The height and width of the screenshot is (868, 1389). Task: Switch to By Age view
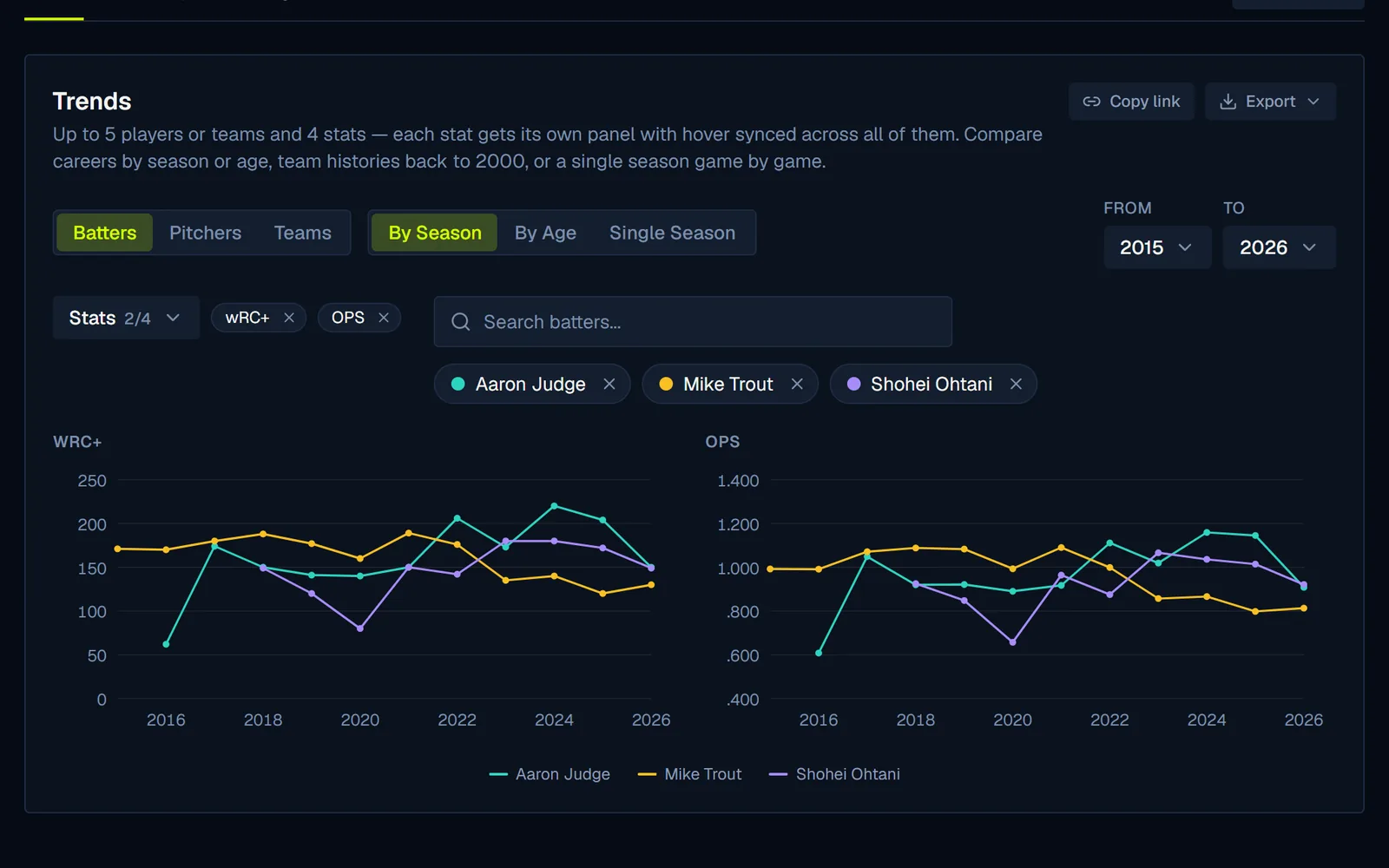point(545,233)
